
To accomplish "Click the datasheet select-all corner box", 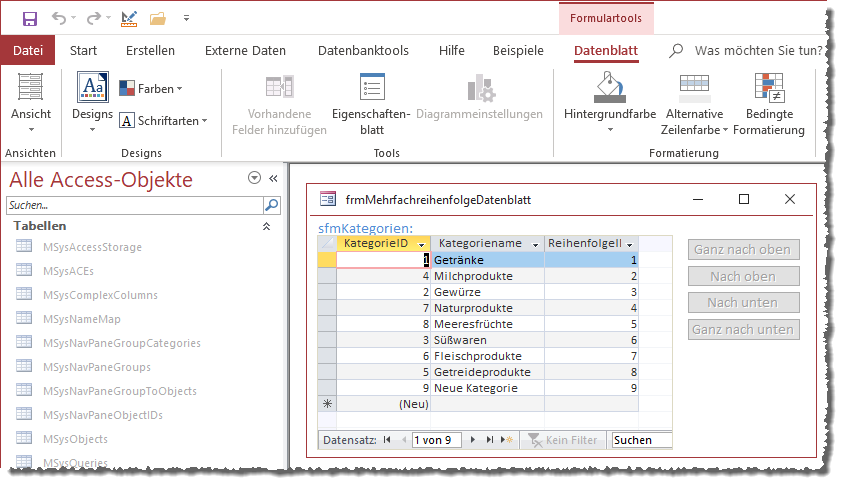I will [327, 244].
